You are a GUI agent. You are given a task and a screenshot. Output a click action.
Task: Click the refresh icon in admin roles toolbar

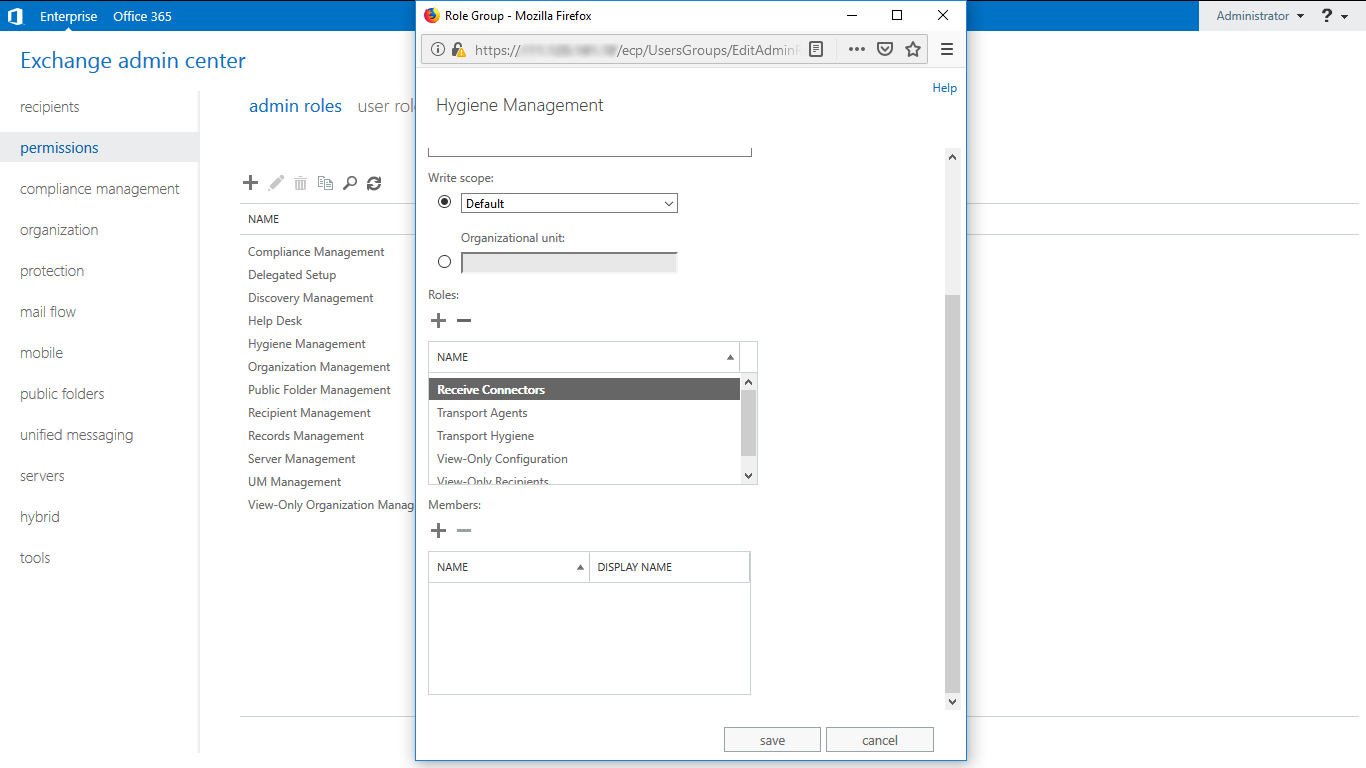374,183
